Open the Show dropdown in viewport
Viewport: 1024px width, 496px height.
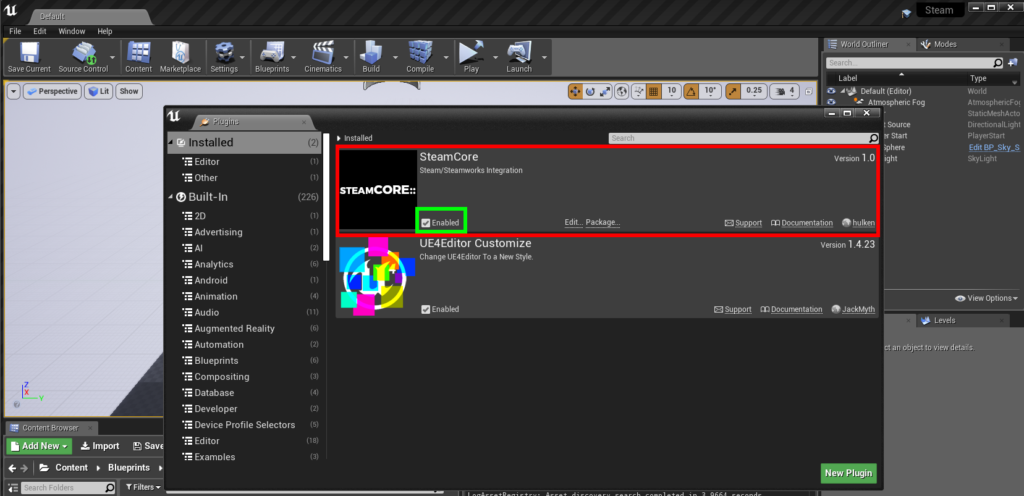coord(129,91)
